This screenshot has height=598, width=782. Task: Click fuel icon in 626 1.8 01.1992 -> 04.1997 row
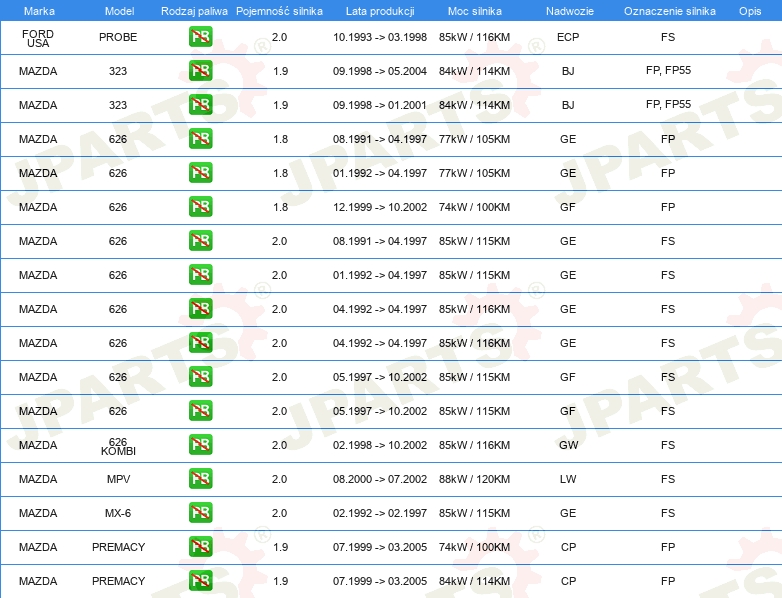pos(200,173)
